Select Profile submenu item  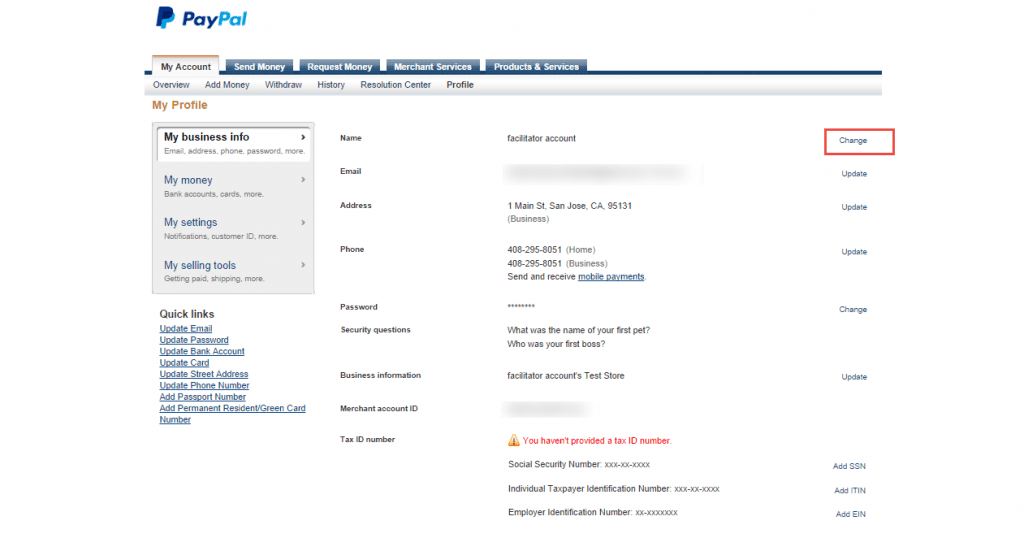pyautogui.click(x=460, y=85)
